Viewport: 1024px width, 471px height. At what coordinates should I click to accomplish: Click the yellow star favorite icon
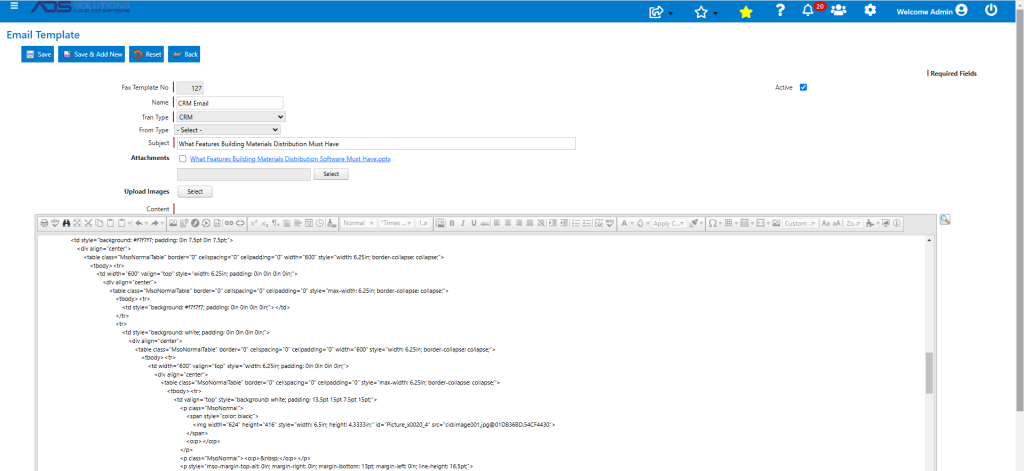(746, 11)
